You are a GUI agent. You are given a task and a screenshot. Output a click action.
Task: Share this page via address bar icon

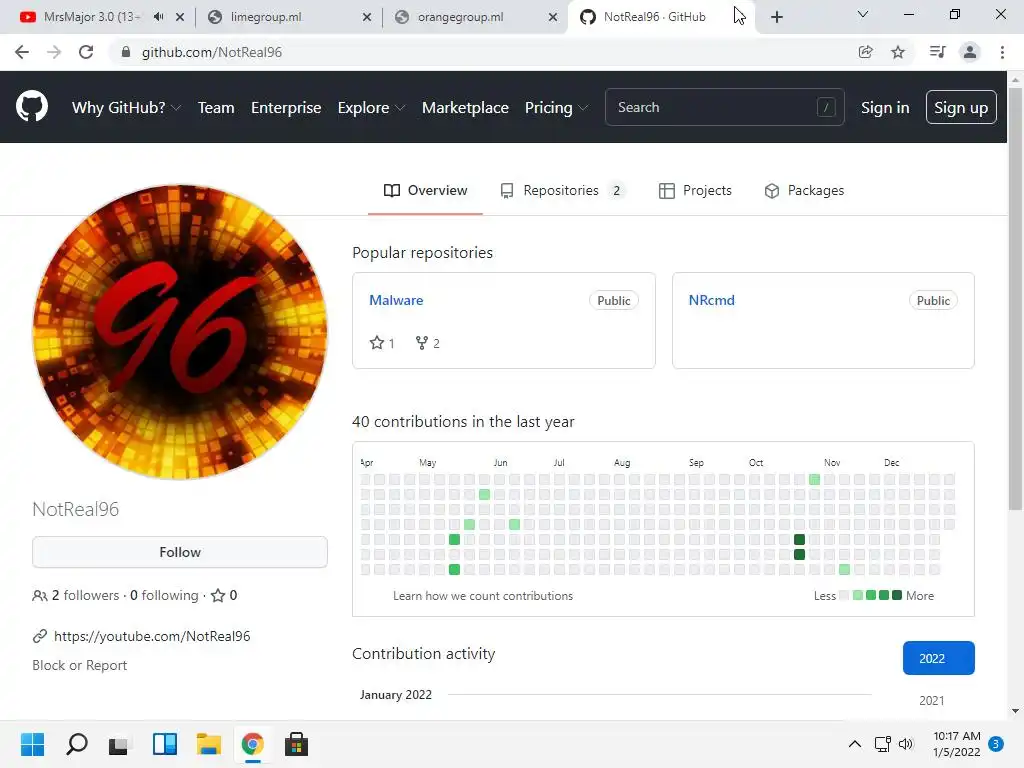865,52
